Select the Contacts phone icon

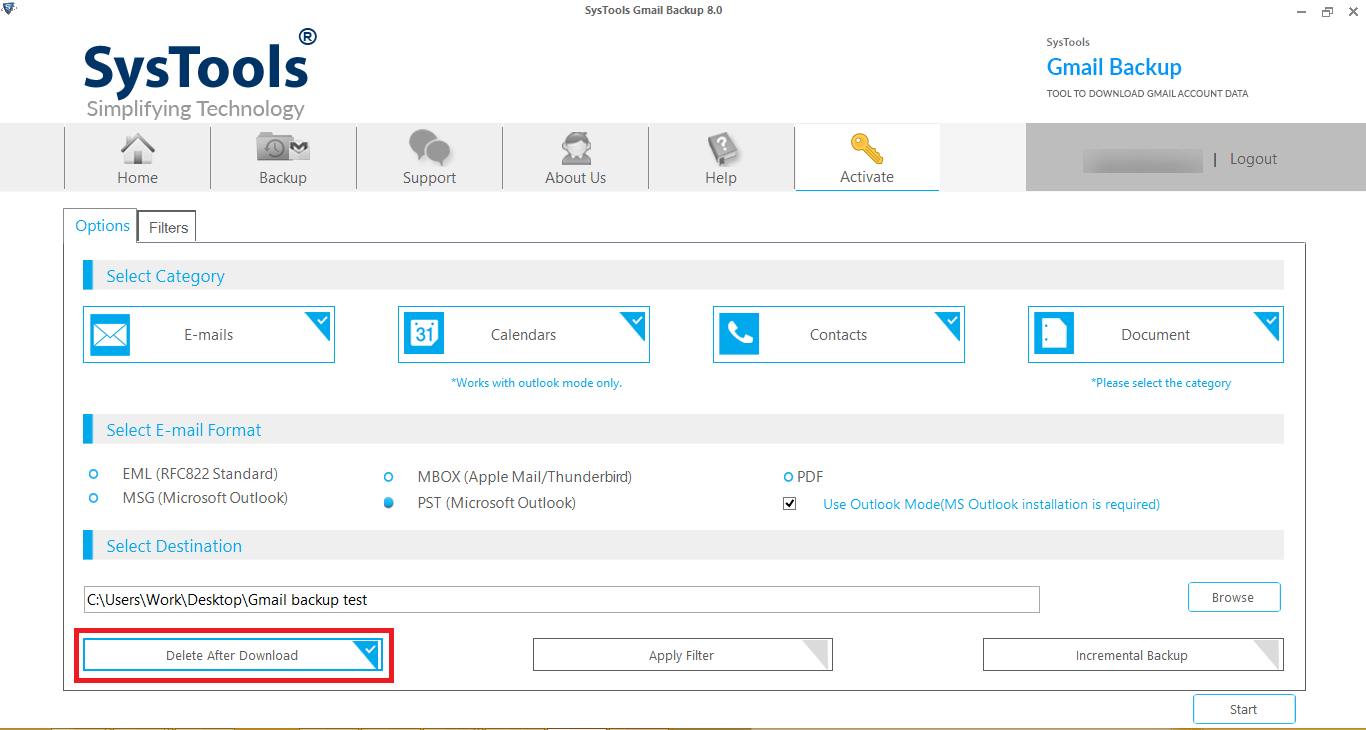(739, 334)
